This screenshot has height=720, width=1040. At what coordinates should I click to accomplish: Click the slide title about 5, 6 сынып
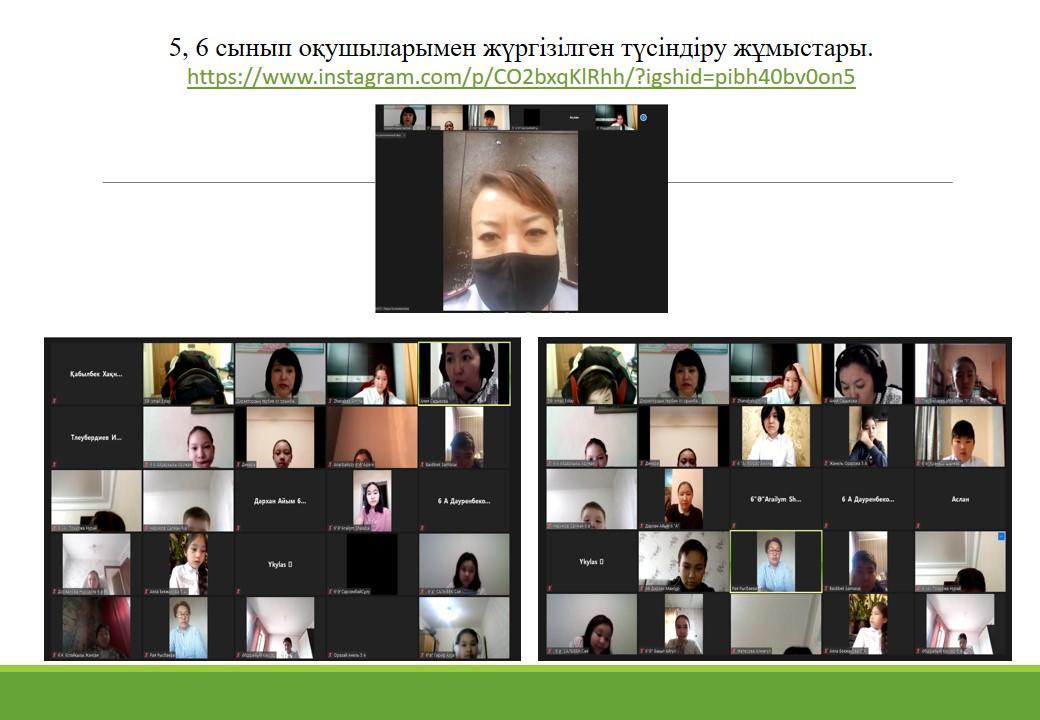click(521, 47)
